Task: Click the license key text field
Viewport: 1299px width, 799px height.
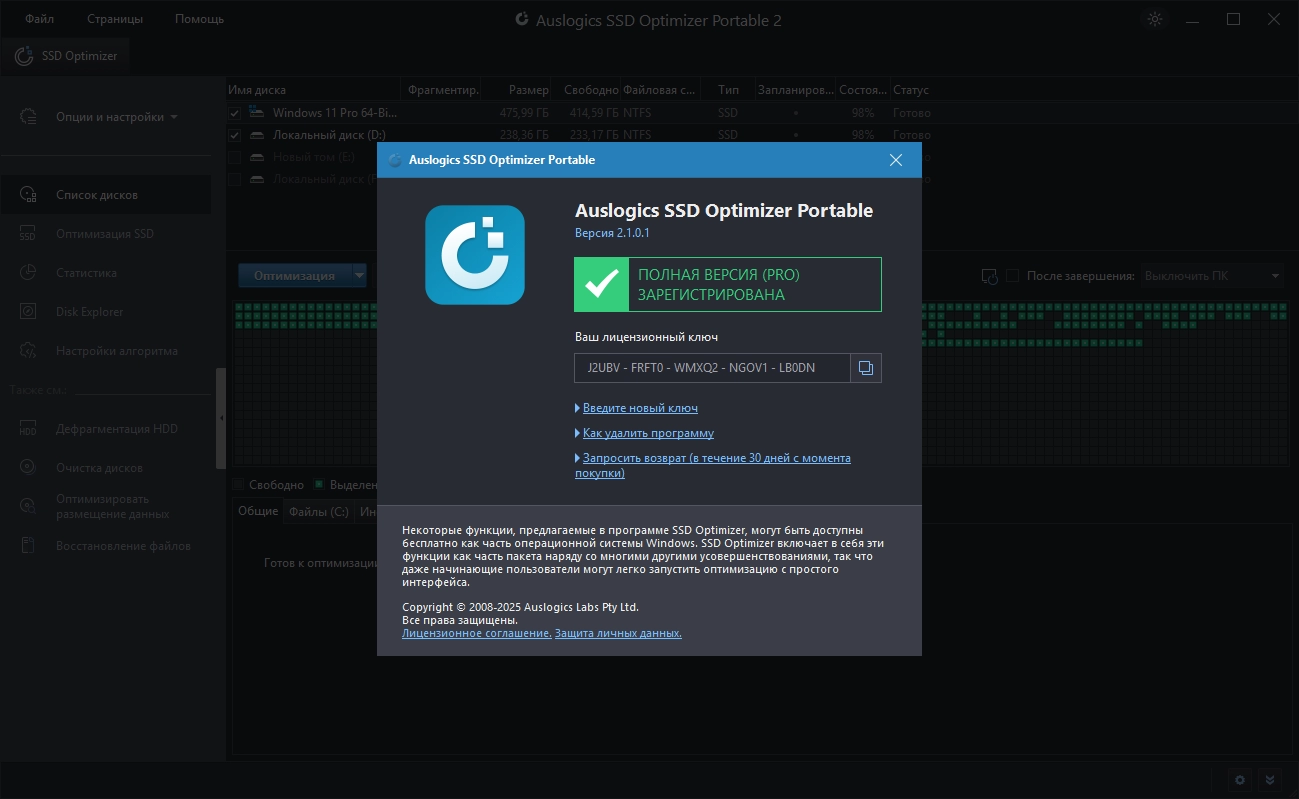Action: pos(712,368)
